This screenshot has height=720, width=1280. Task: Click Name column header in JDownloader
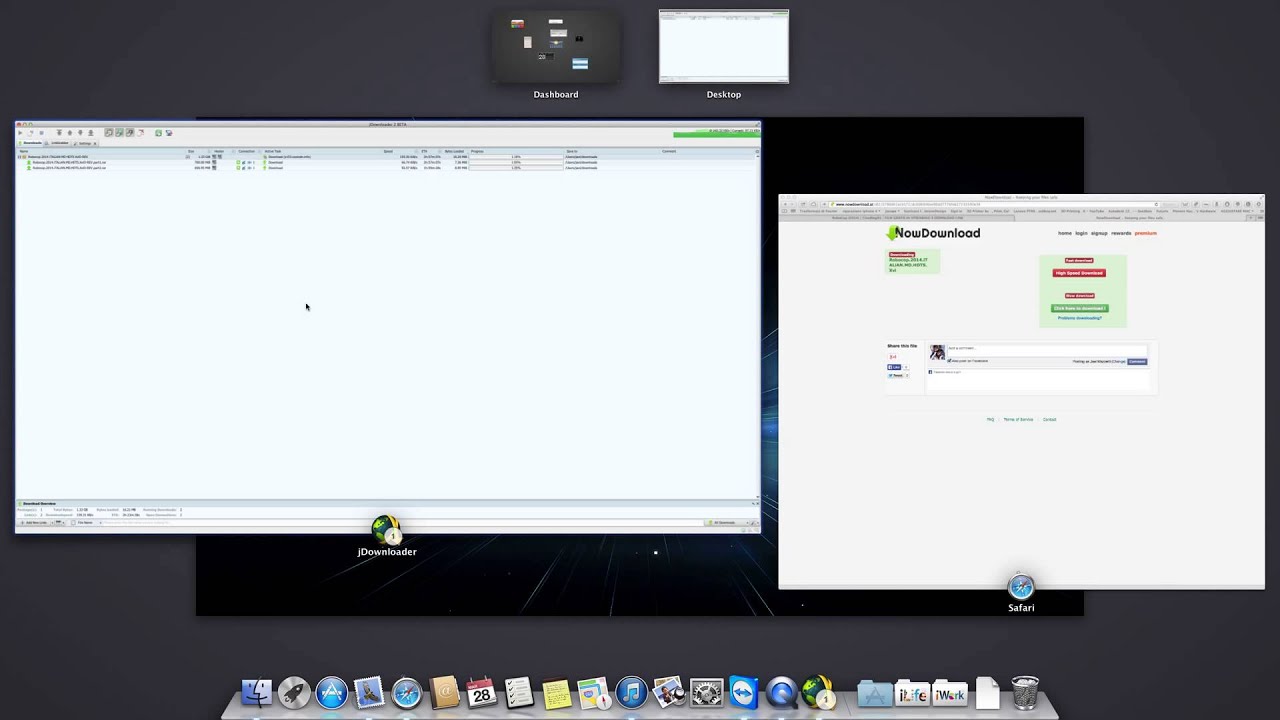click(100, 151)
